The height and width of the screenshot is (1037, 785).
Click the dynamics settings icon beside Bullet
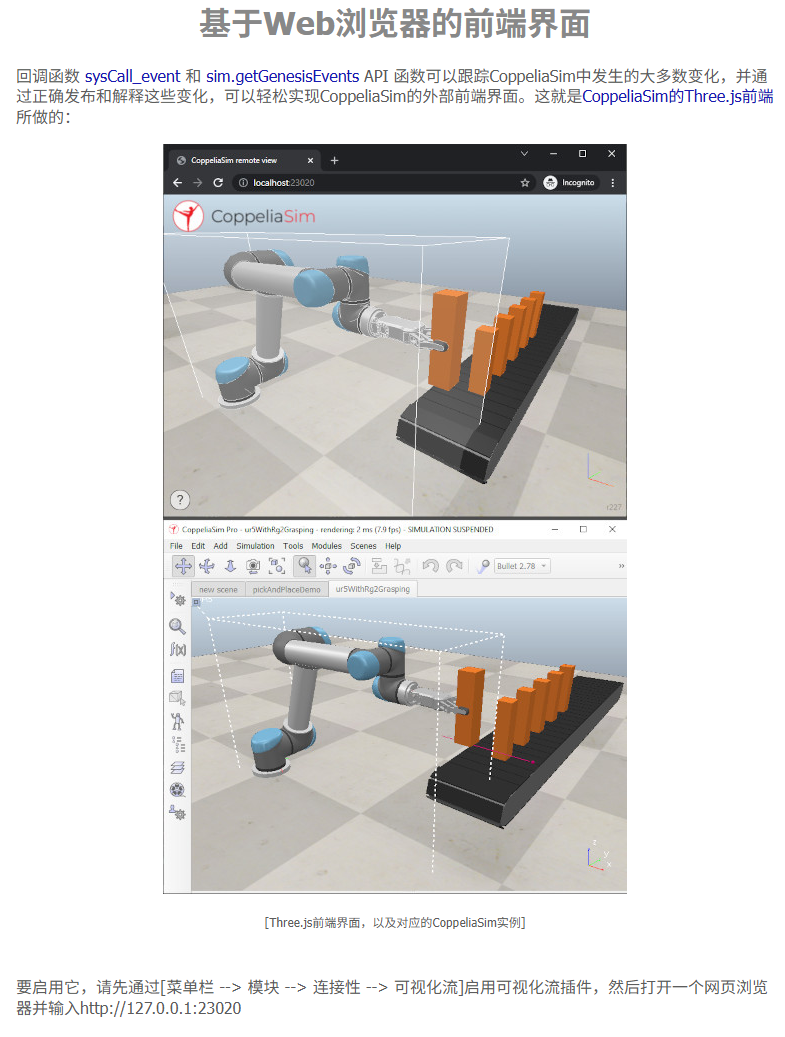point(483,565)
